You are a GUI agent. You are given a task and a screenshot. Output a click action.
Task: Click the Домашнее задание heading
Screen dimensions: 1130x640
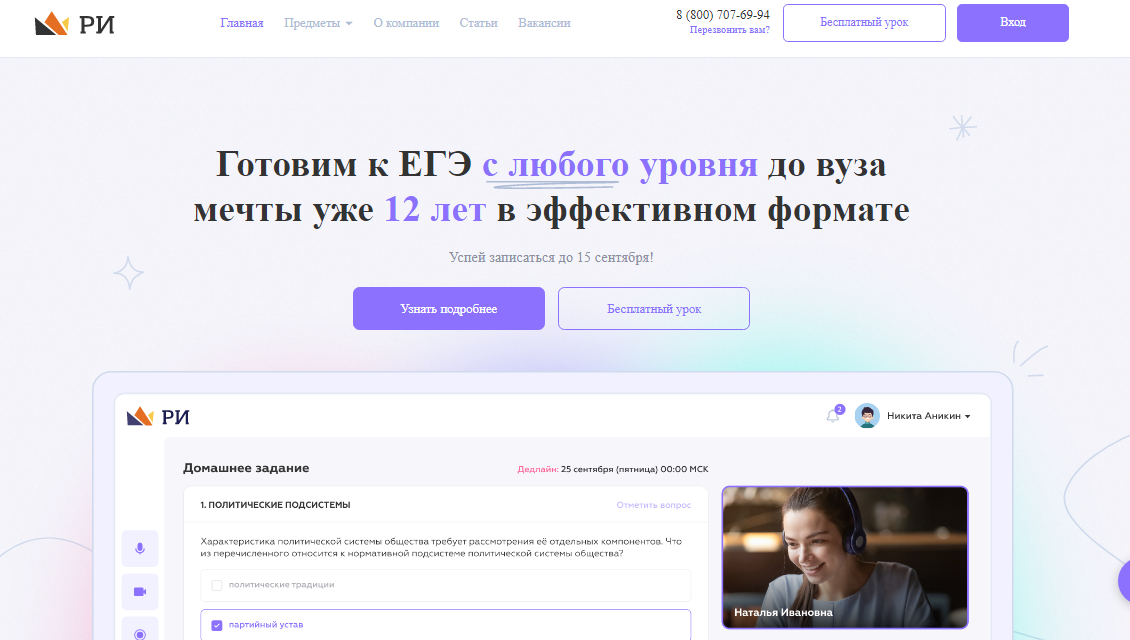[246, 468]
